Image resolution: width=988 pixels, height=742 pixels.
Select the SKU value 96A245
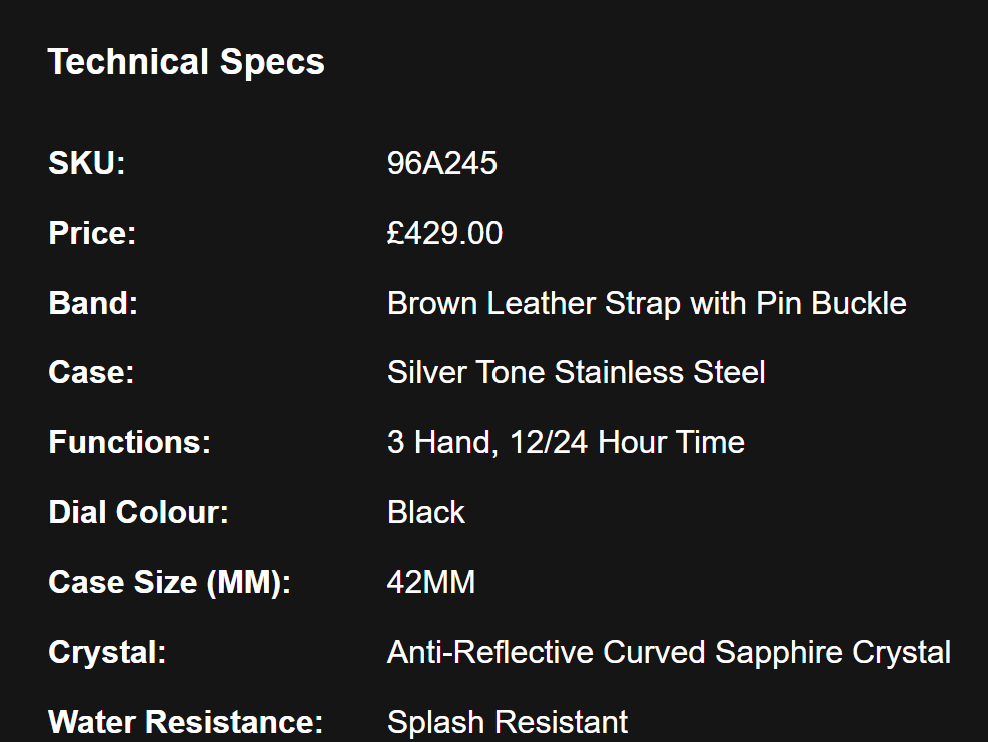(442, 163)
